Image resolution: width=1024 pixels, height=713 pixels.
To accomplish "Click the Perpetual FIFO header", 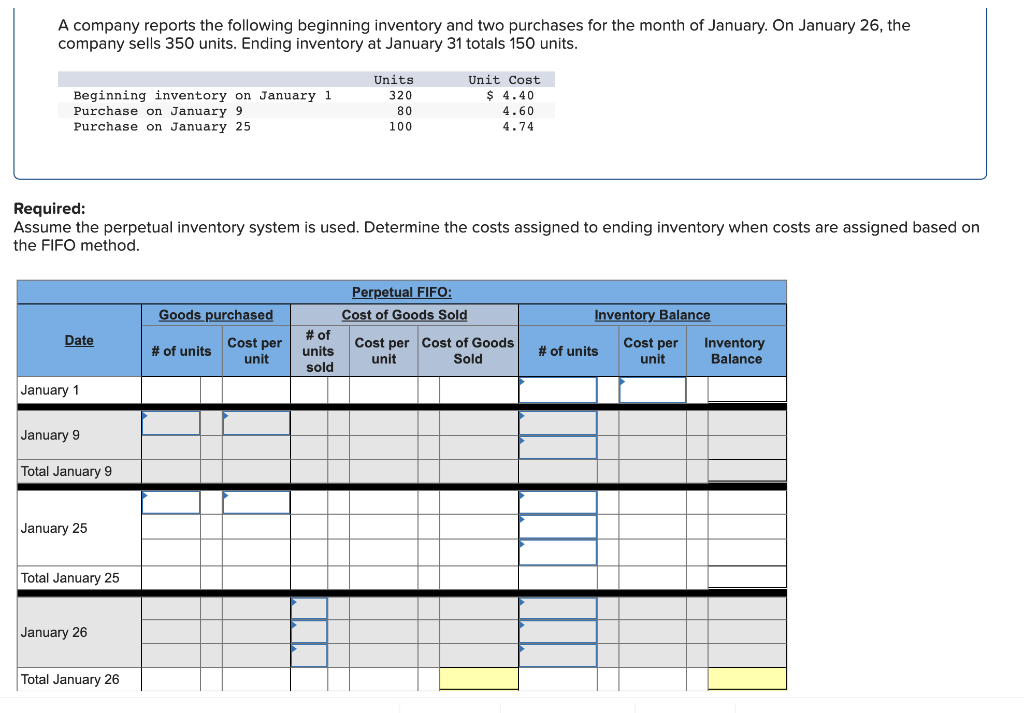I will tap(402, 292).
